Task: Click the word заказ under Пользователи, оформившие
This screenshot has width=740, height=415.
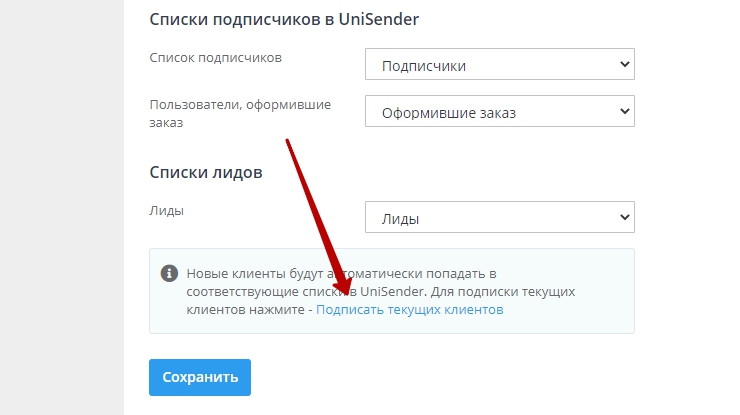Action: [x=169, y=122]
